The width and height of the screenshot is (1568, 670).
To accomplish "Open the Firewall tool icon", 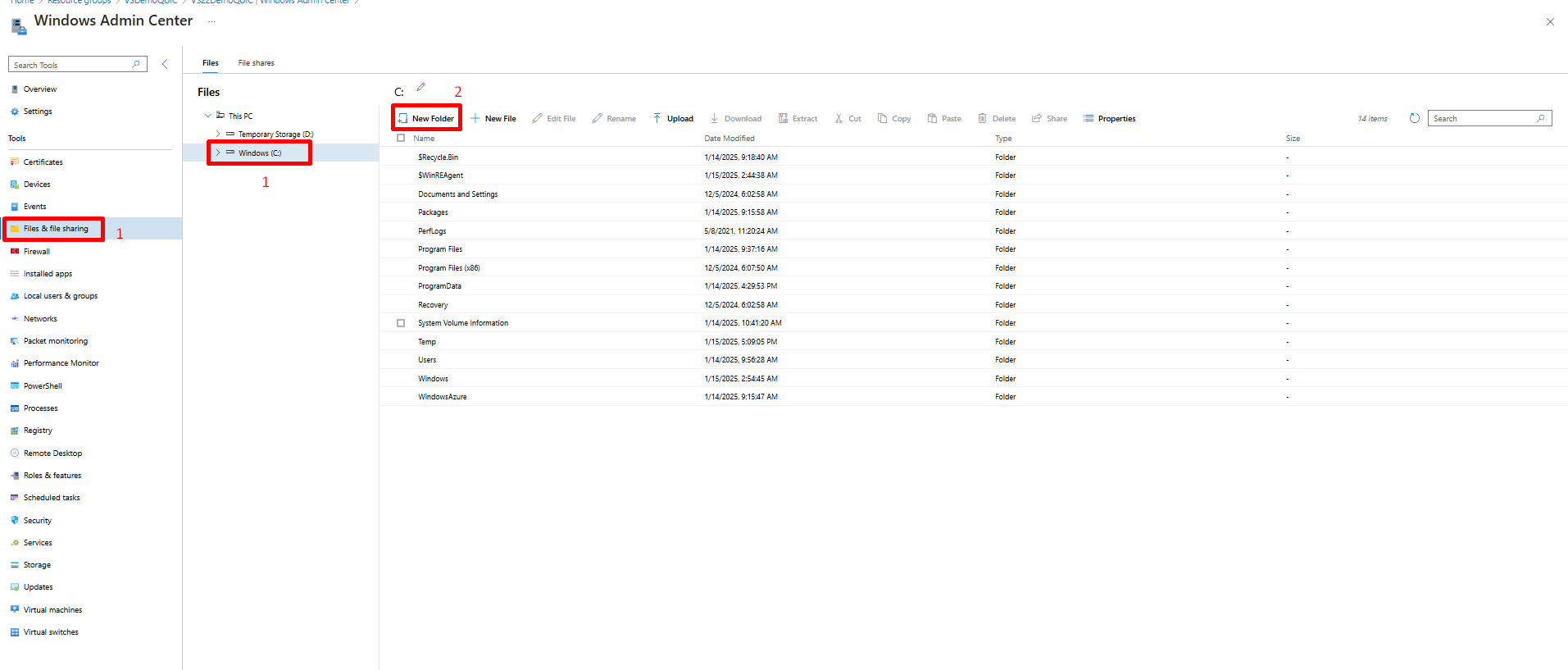I will click(15, 251).
